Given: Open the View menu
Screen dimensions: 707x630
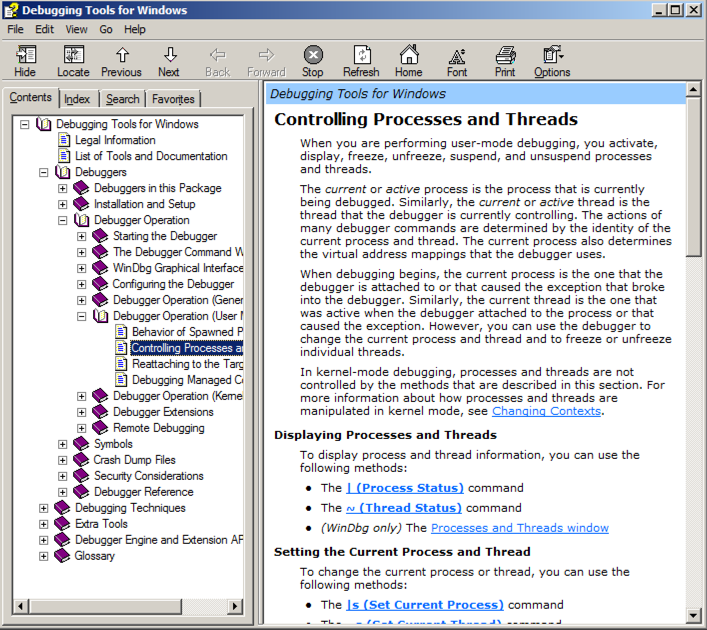Looking at the screenshot, I should pyautogui.click(x=76, y=29).
